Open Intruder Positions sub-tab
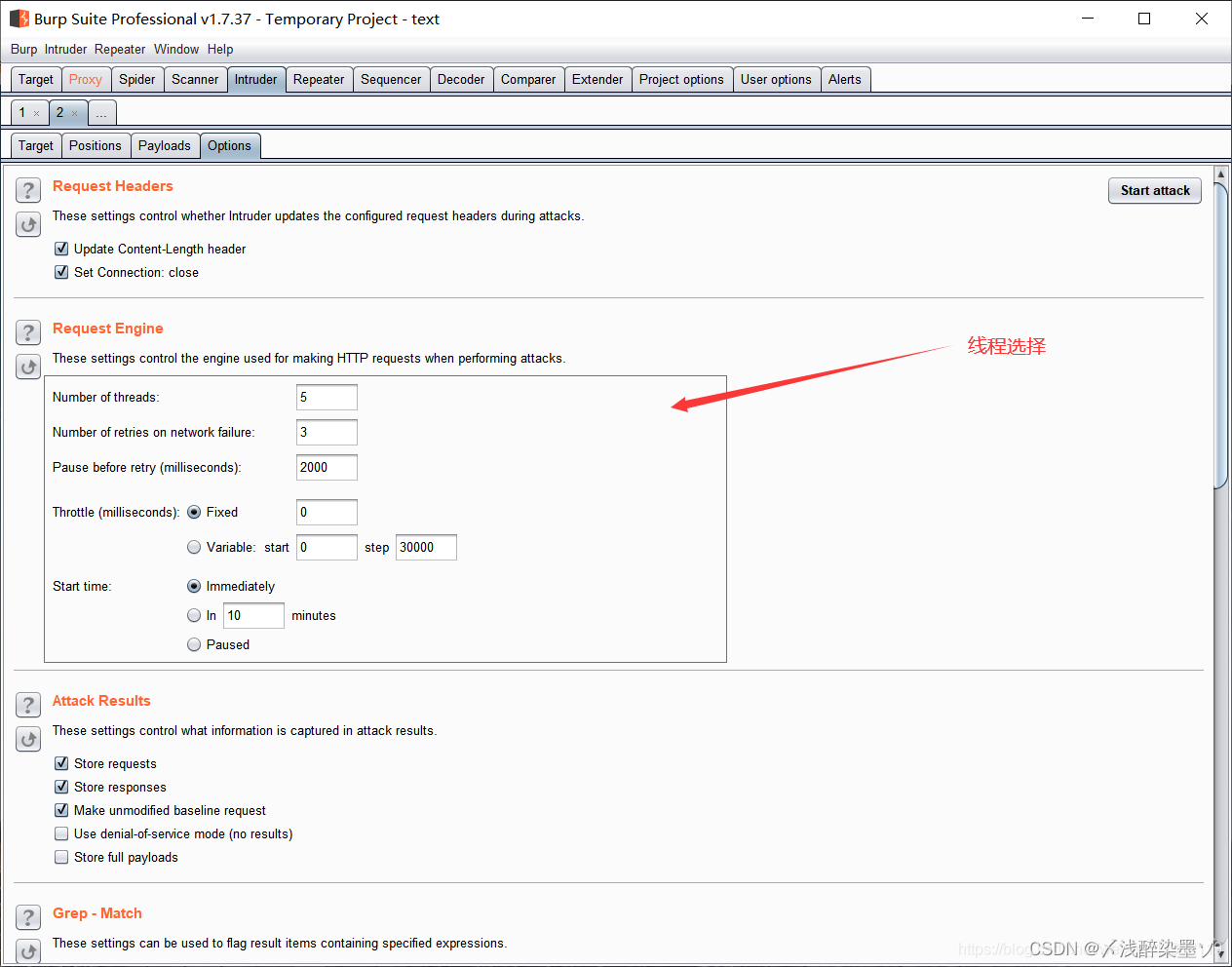The width and height of the screenshot is (1232, 967). point(96,146)
